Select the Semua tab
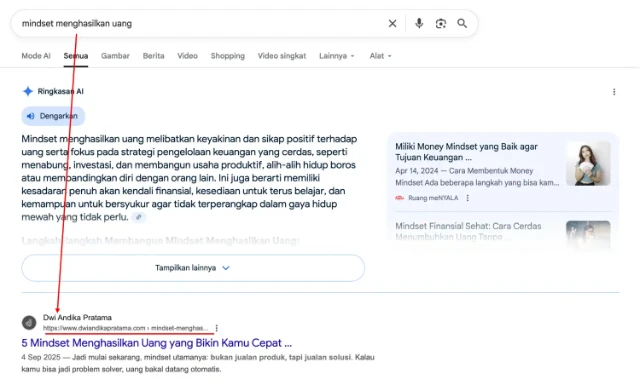 (76, 56)
